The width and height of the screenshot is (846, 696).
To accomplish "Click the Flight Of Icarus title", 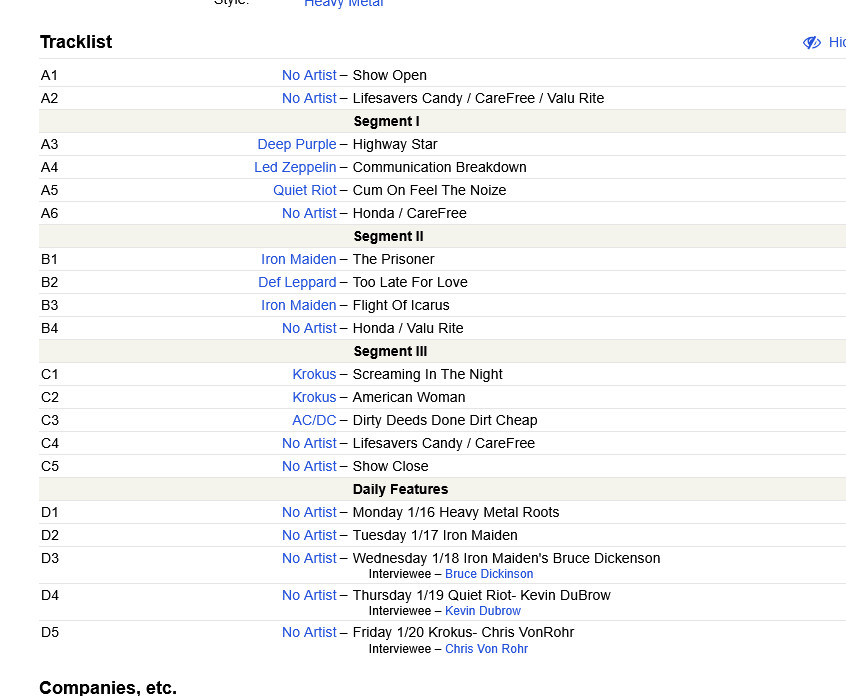I will (x=401, y=305).
